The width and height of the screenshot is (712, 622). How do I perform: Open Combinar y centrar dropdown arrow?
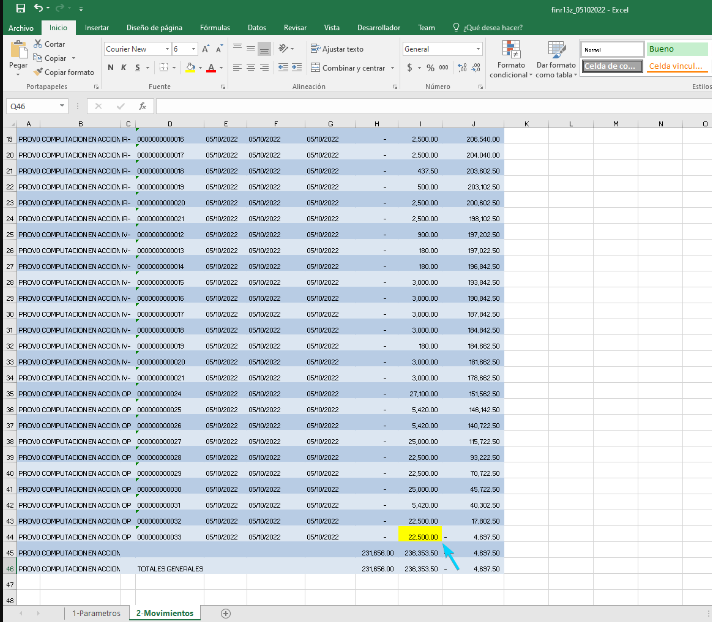click(392, 68)
